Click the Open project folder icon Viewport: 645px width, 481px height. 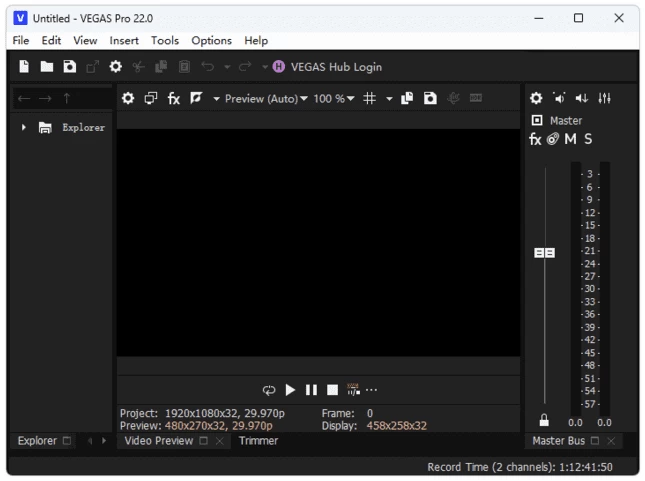coord(47,67)
